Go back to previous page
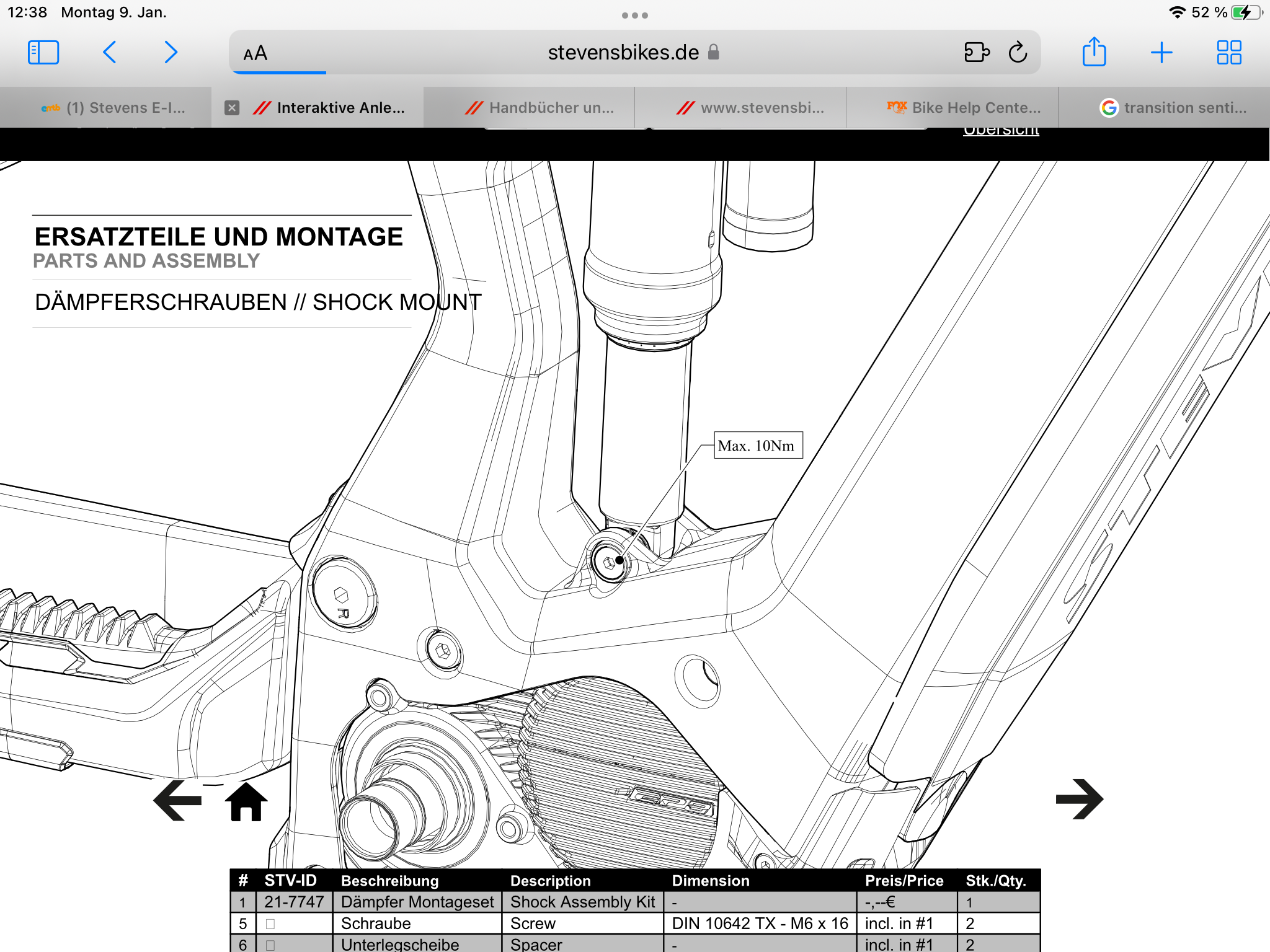This screenshot has height=952, width=1270. (x=110, y=53)
